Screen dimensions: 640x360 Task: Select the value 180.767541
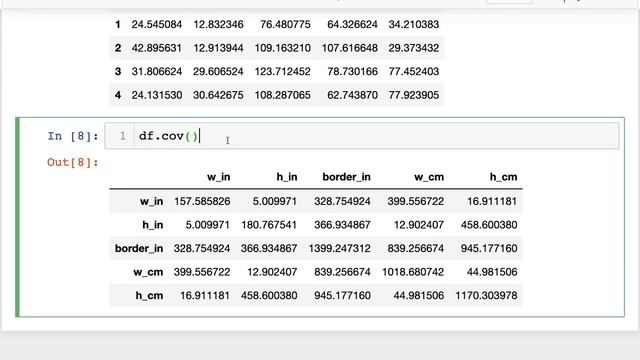[x=269, y=225]
